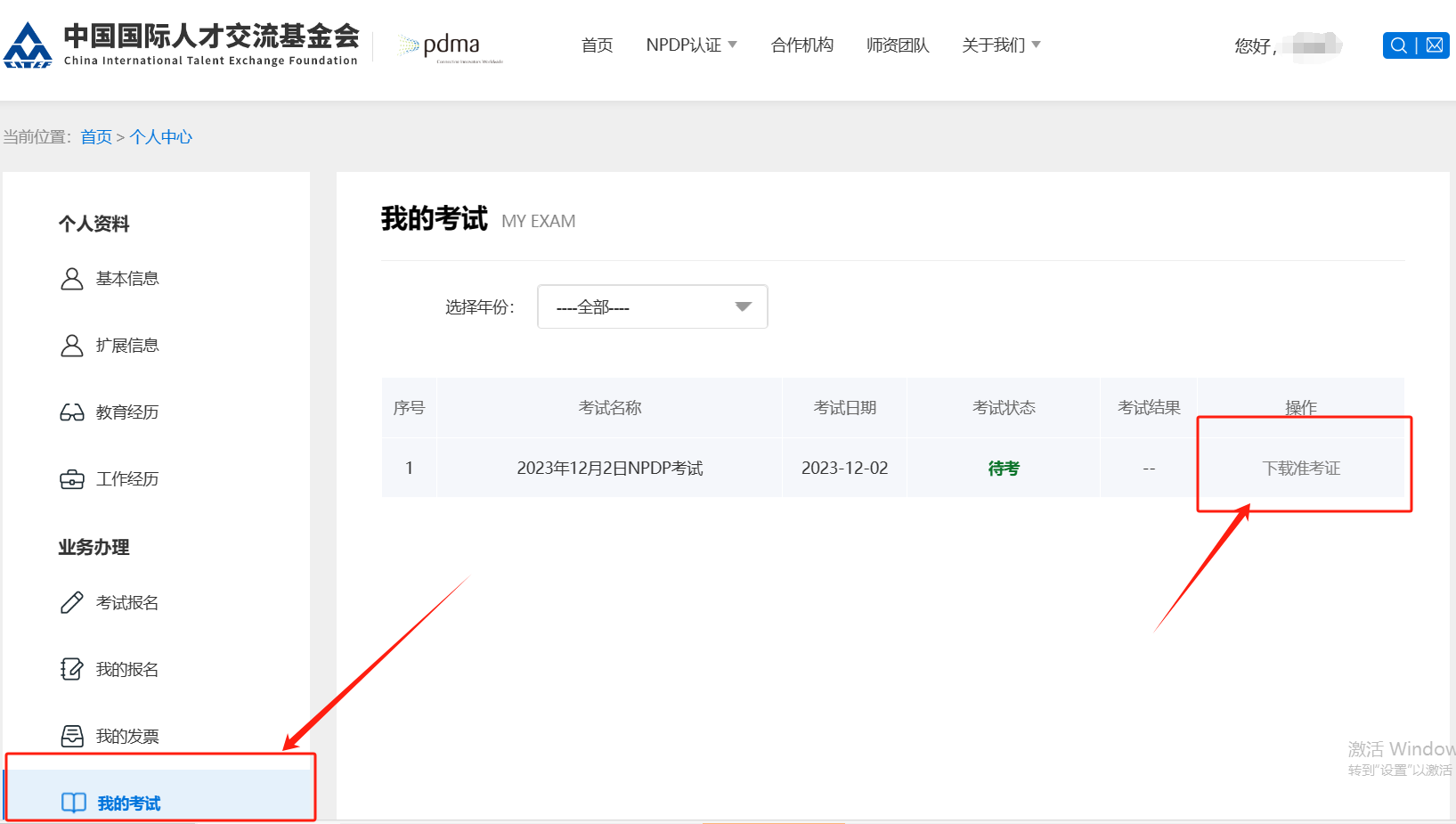This screenshot has width=1456, height=824.
Task: Click the glasses icon for 教育经历
Action: 71,412
